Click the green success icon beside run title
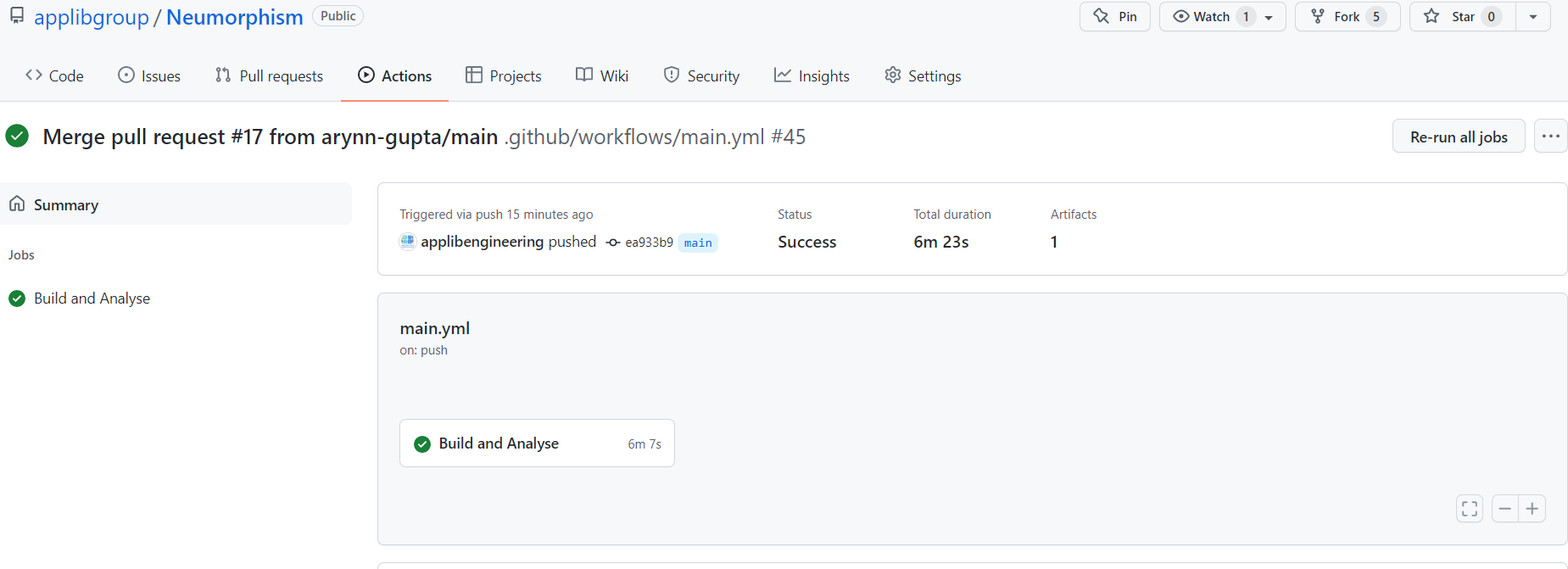 click(17, 136)
